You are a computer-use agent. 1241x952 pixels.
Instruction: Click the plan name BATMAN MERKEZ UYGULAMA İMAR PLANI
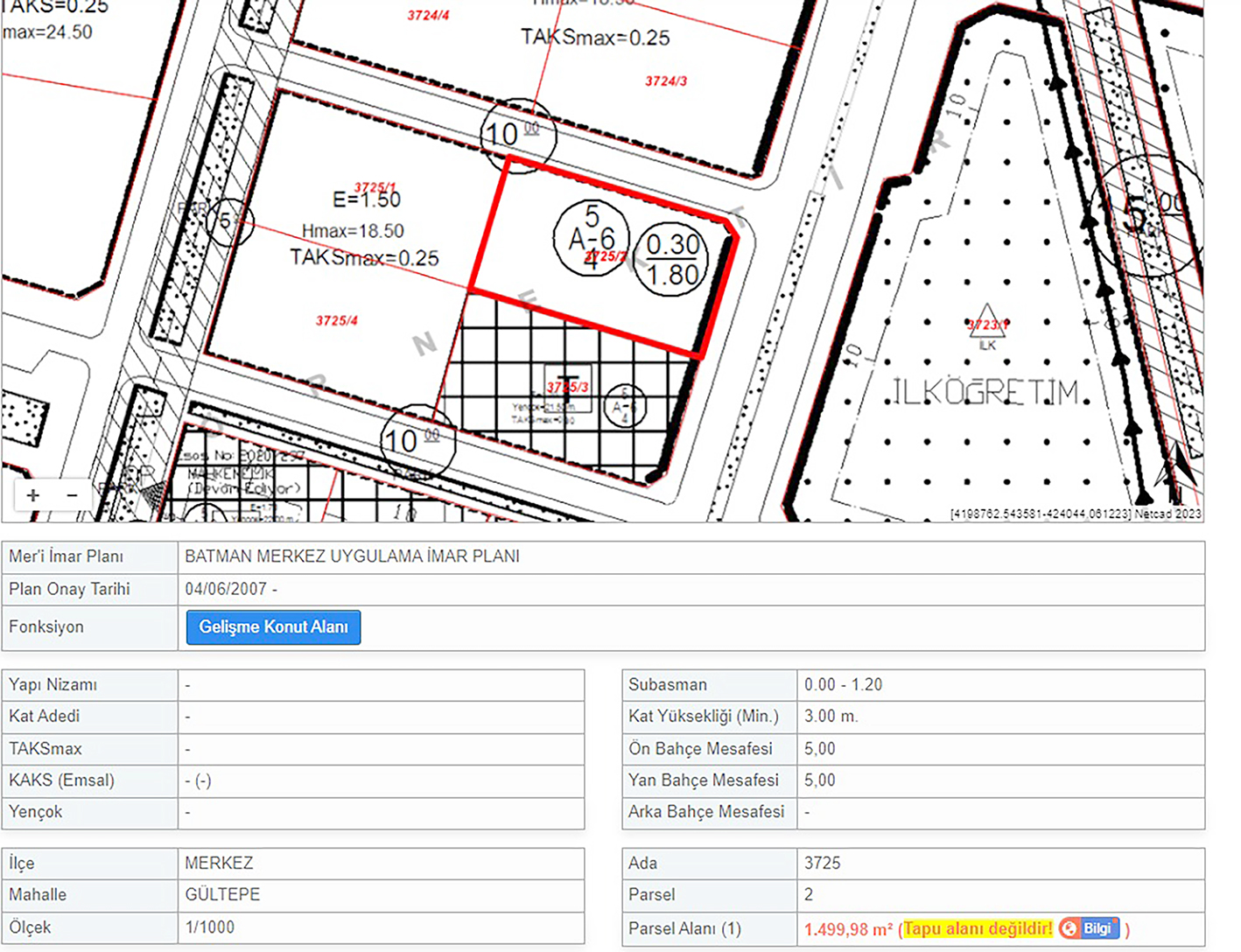(x=352, y=556)
